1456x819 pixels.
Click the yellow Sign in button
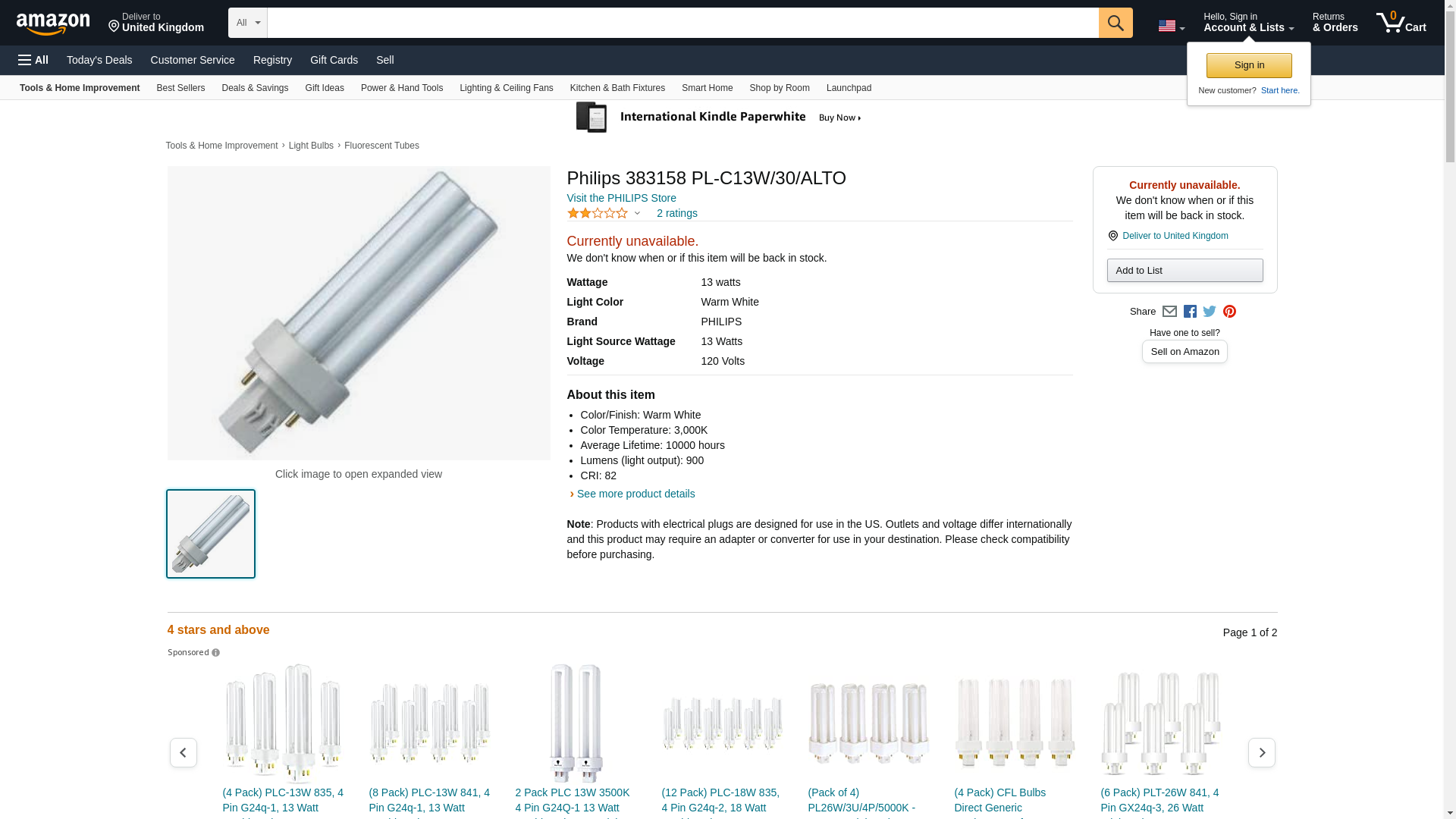point(1248,65)
